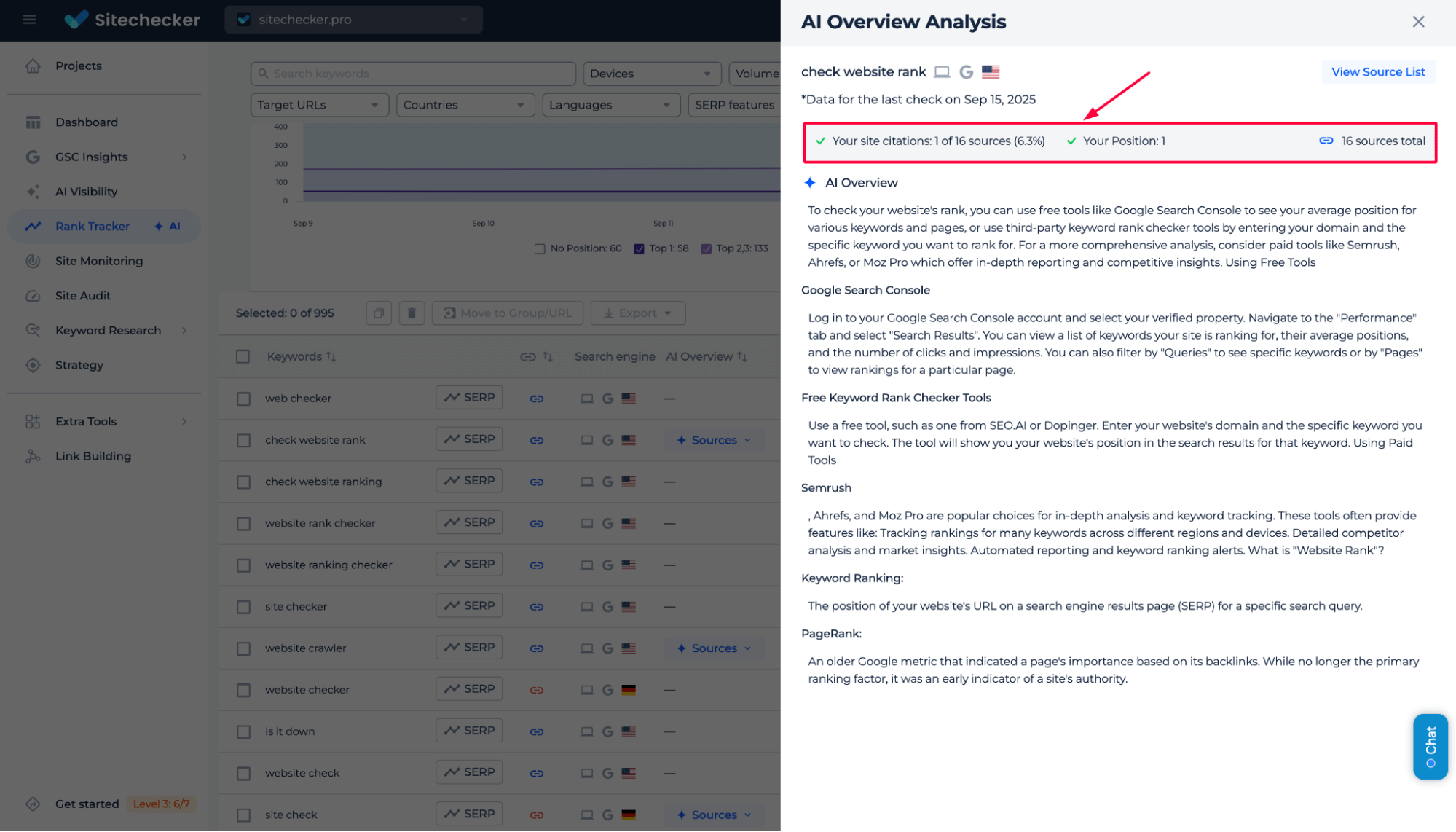Check the website rank checker checkbox

pyautogui.click(x=243, y=523)
